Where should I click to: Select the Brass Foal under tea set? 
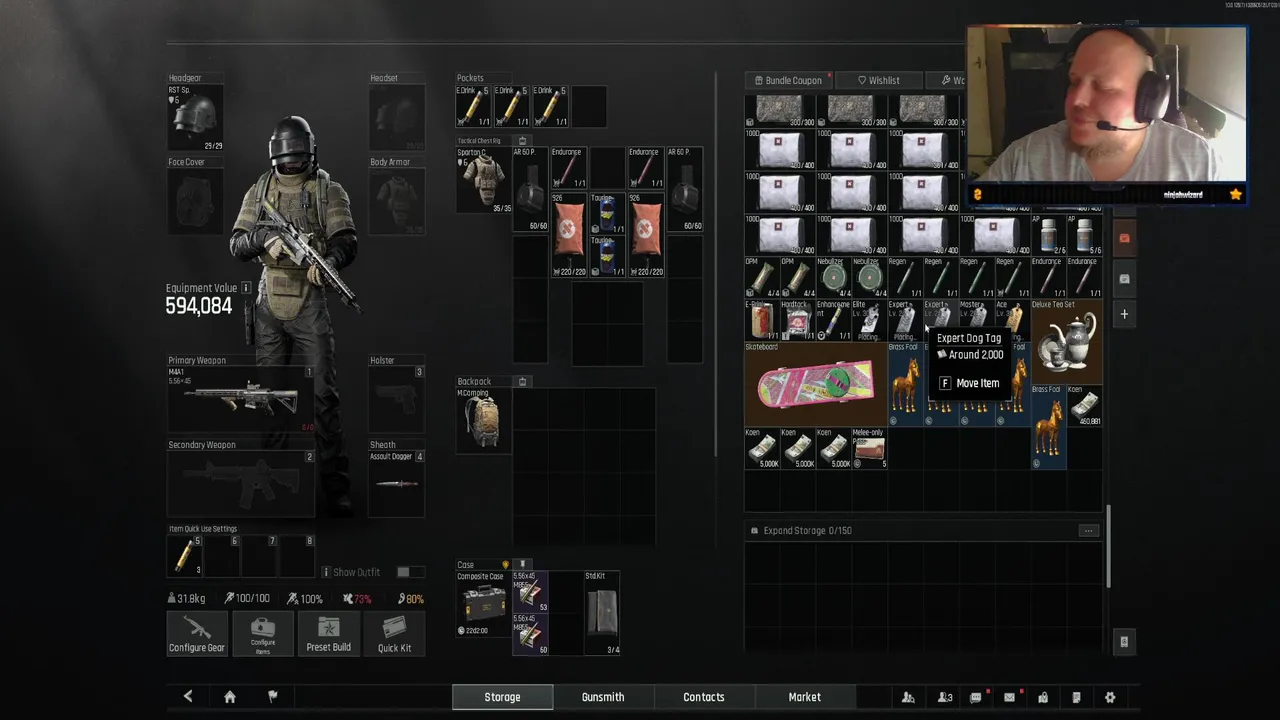[x=1048, y=427]
